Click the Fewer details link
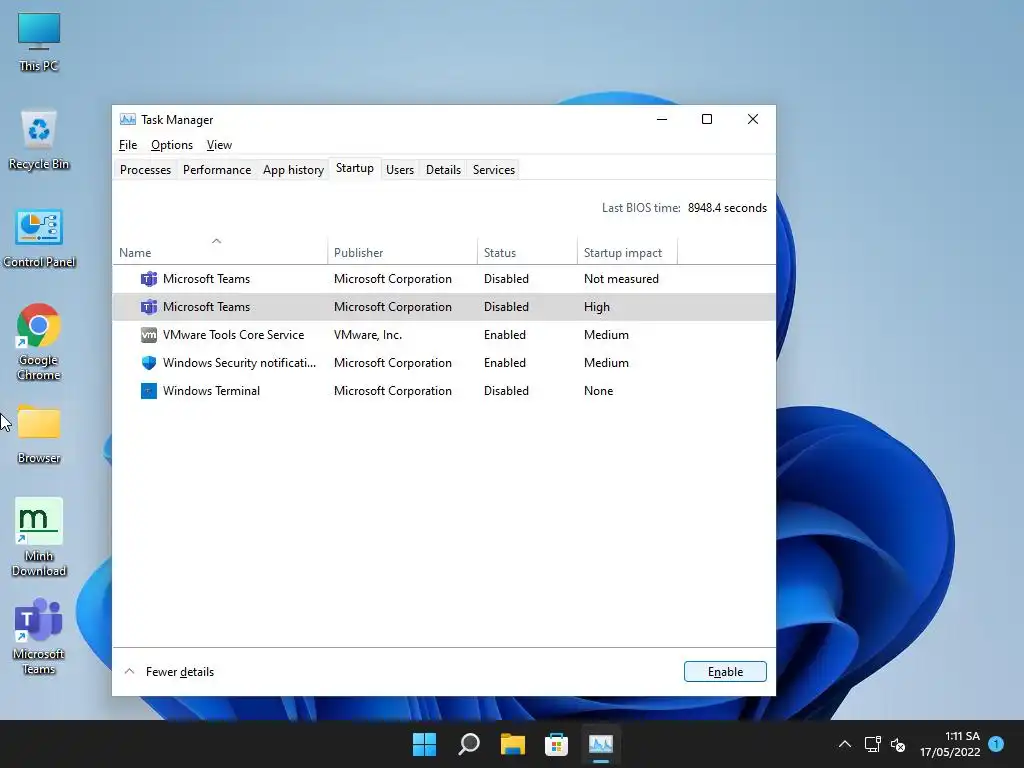This screenshot has width=1024, height=768. pos(180,672)
